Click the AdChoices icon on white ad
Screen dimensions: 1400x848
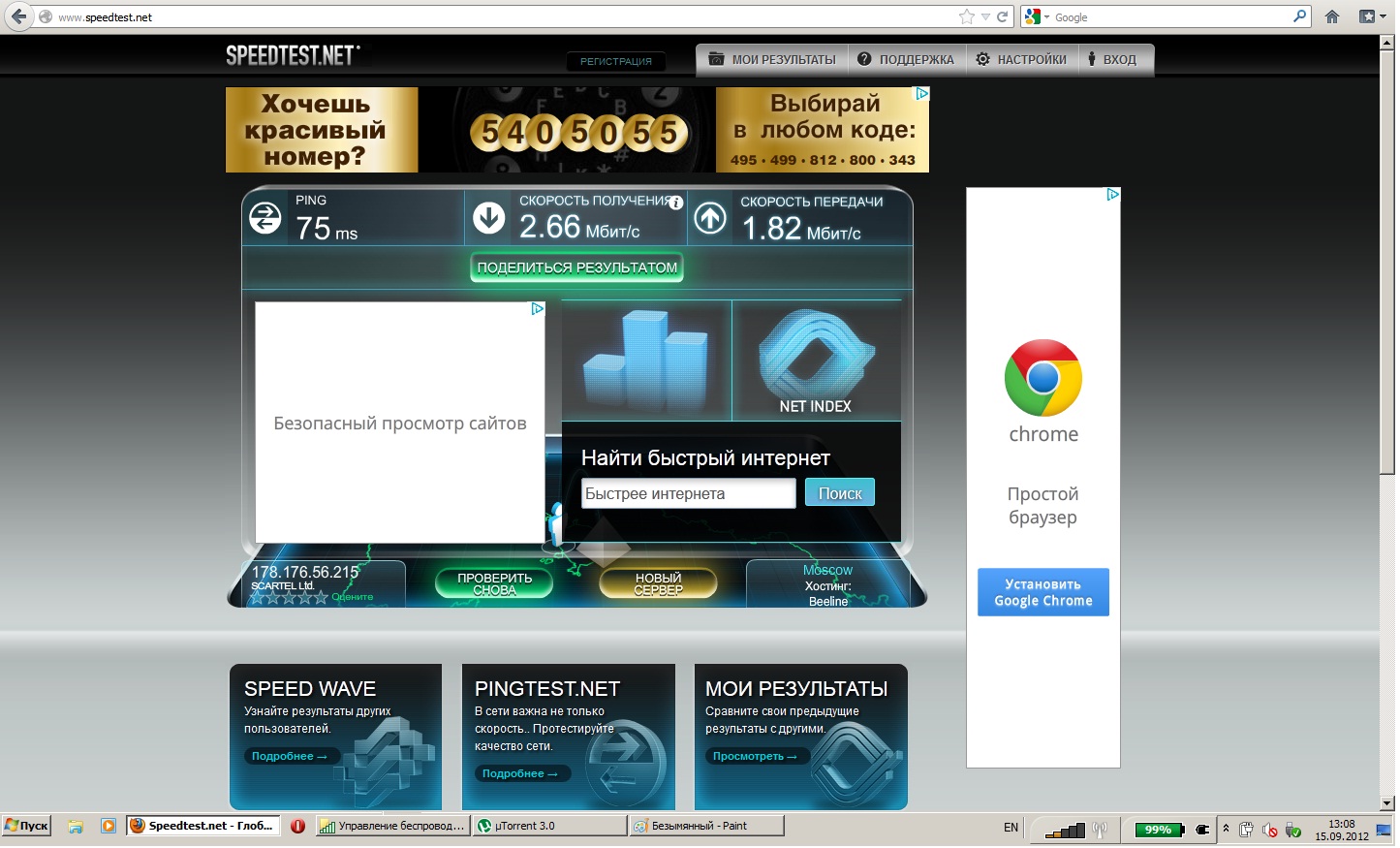point(537,309)
